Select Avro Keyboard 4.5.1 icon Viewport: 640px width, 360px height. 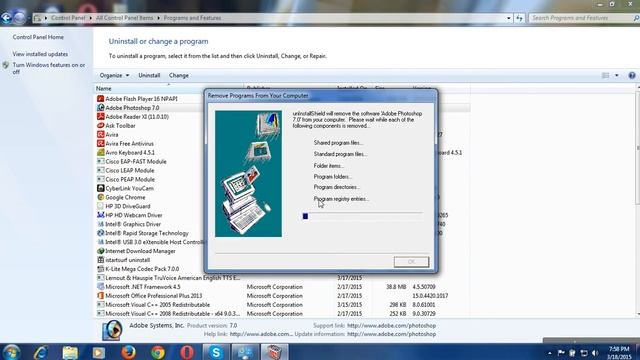[100, 153]
